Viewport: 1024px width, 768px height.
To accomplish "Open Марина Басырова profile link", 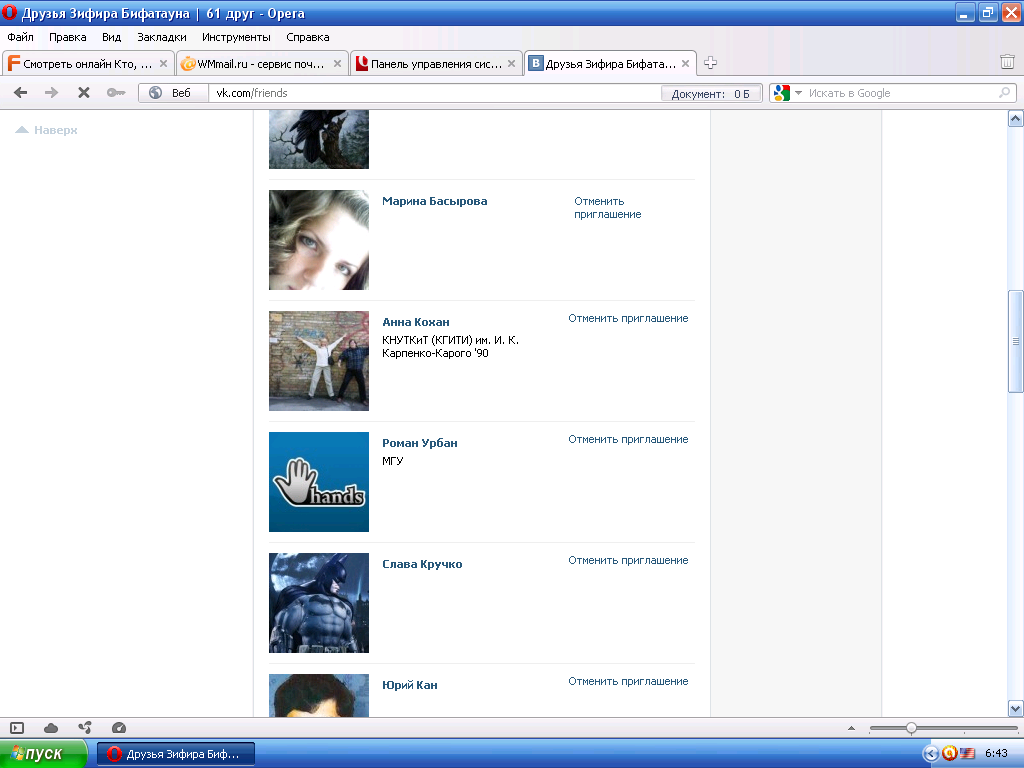I will [x=434, y=201].
